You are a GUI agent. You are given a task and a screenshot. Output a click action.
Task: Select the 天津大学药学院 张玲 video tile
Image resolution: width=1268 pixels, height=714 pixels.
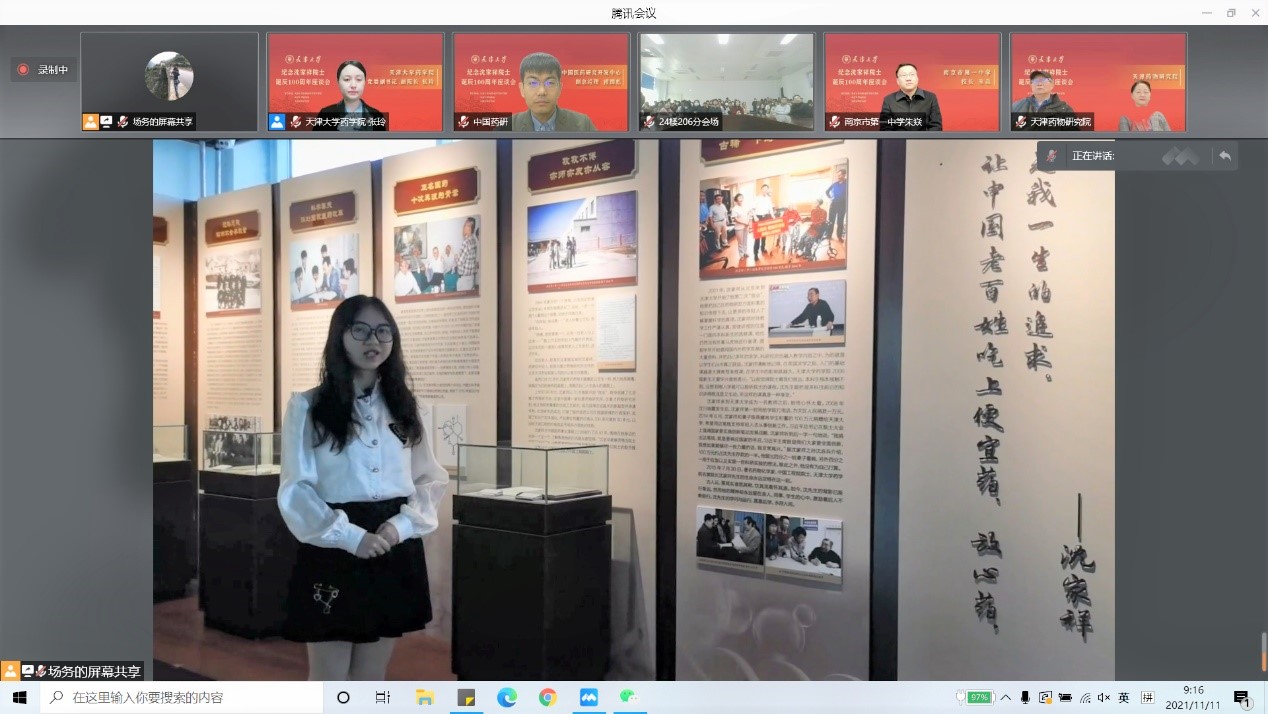click(x=355, y=82)
